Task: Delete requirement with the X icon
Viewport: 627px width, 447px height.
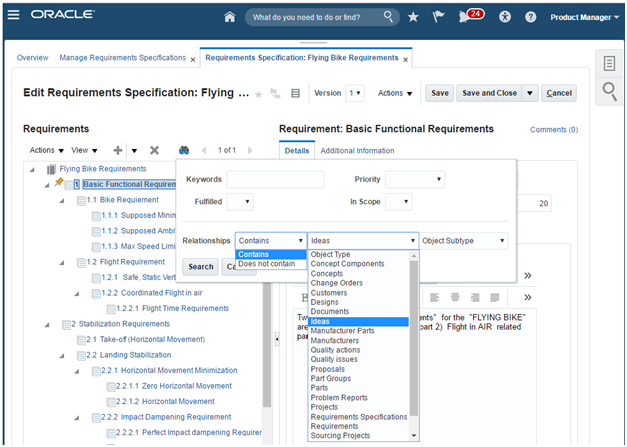Action: 154,150
